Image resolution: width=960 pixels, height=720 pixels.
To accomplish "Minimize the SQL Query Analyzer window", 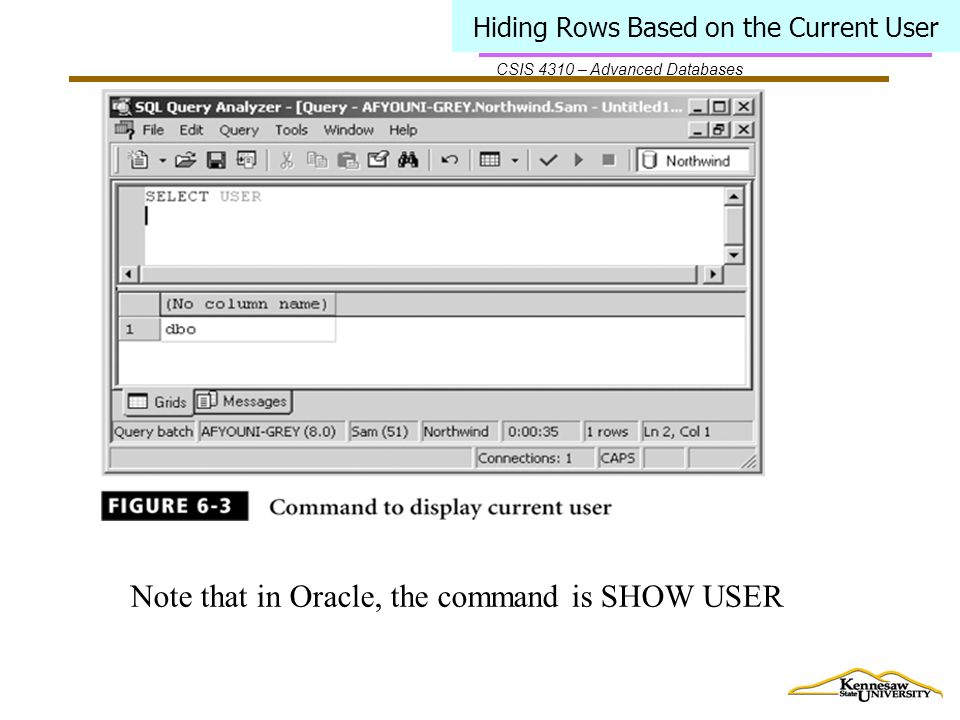I will click(697, 107).
